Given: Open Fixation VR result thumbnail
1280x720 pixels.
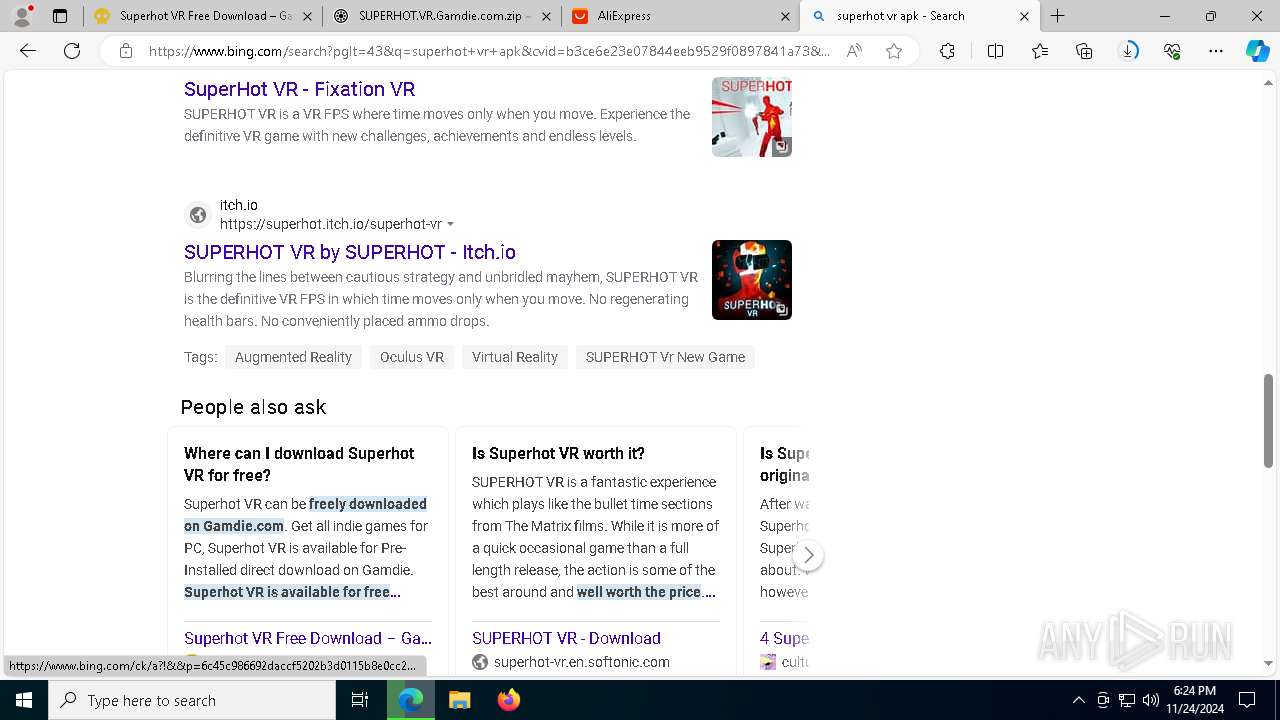Looking at the screenshot, I should pyautogui.click(x=752, y=117).
